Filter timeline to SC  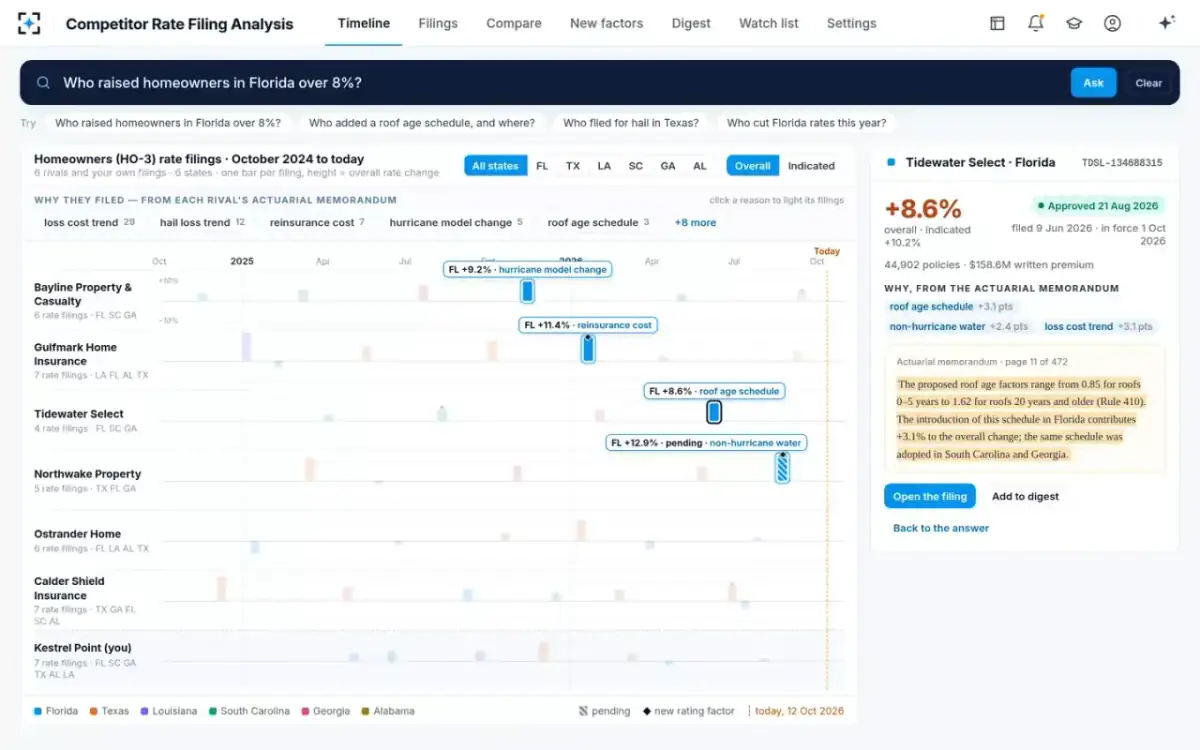[x=636, y=166]
